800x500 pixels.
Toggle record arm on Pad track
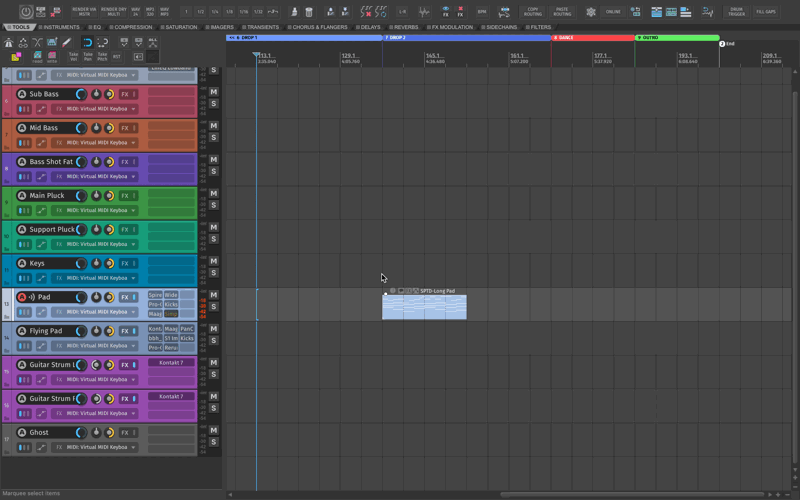(x=22, y=297)
